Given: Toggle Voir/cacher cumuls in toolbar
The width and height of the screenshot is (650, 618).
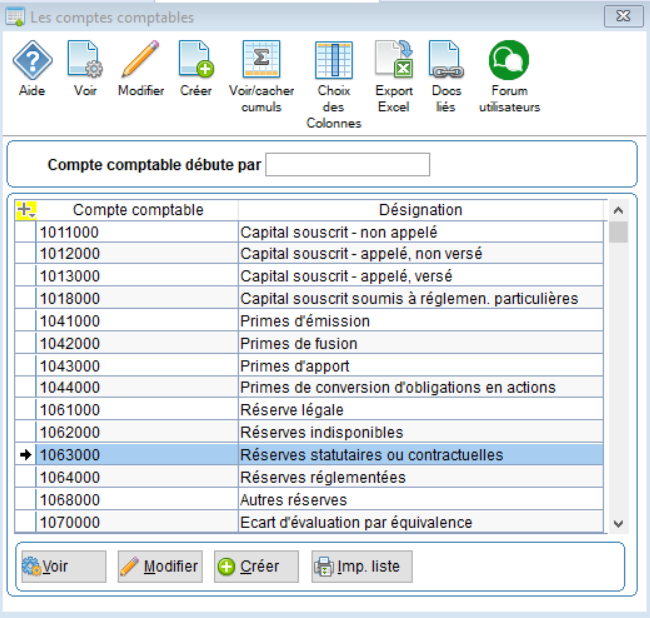Looking at the screenshot, I should tap(261, 61).
